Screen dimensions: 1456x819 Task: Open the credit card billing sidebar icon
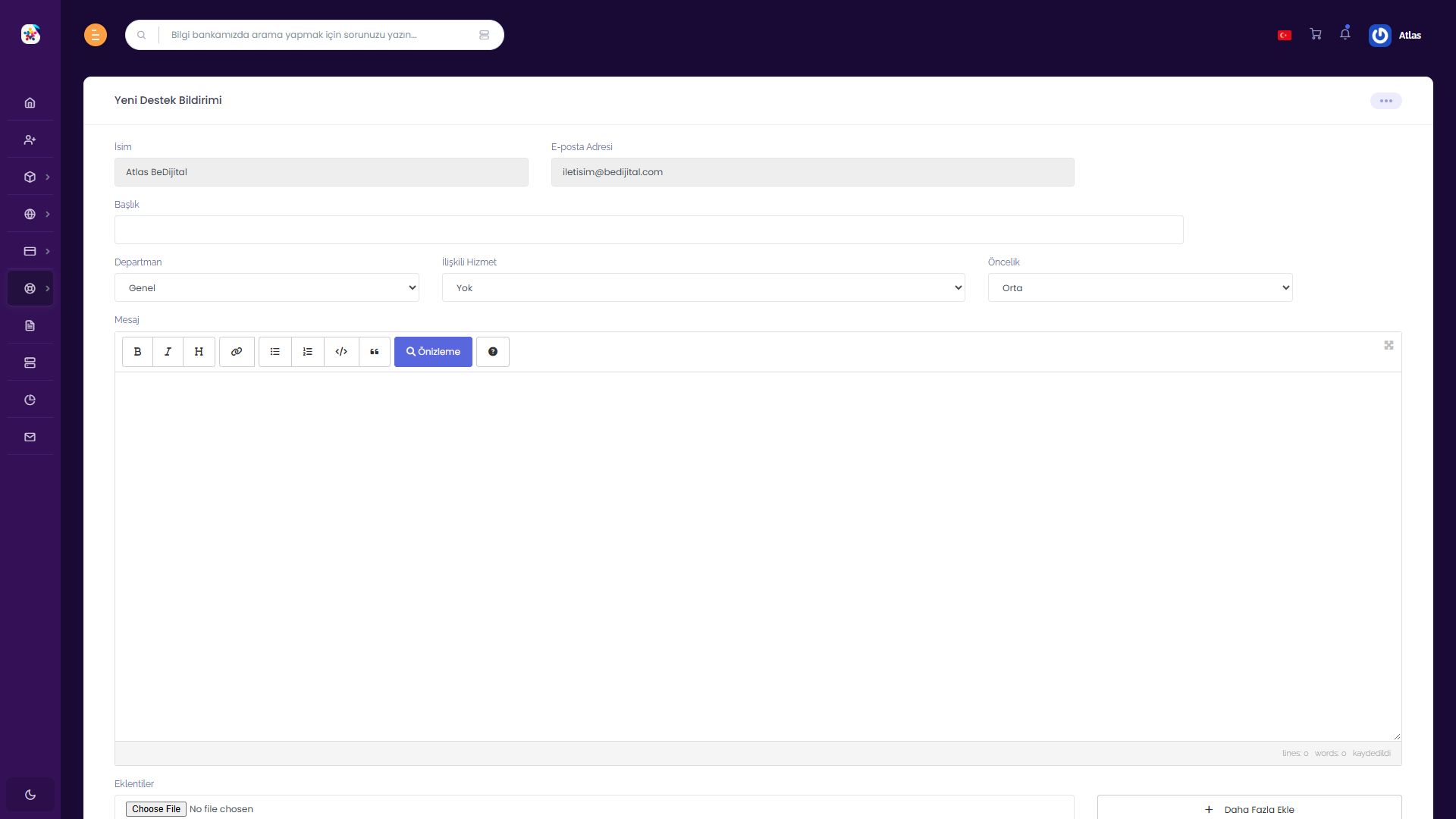pos(30,252)
